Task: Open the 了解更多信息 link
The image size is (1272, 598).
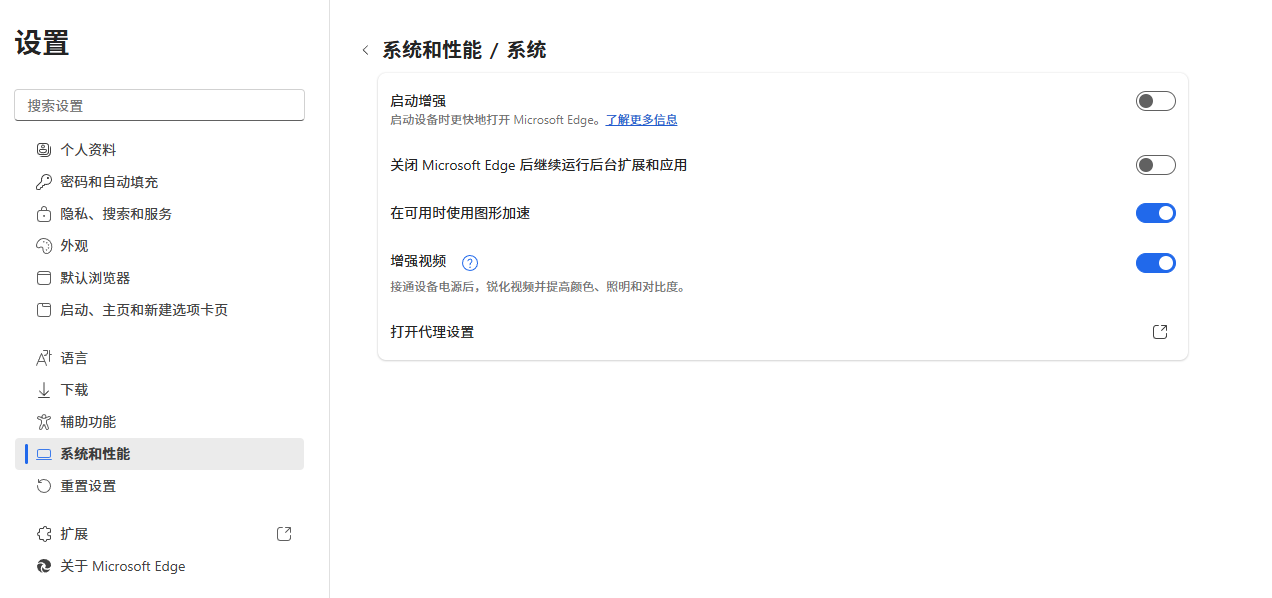Action: tap(641, 120)
